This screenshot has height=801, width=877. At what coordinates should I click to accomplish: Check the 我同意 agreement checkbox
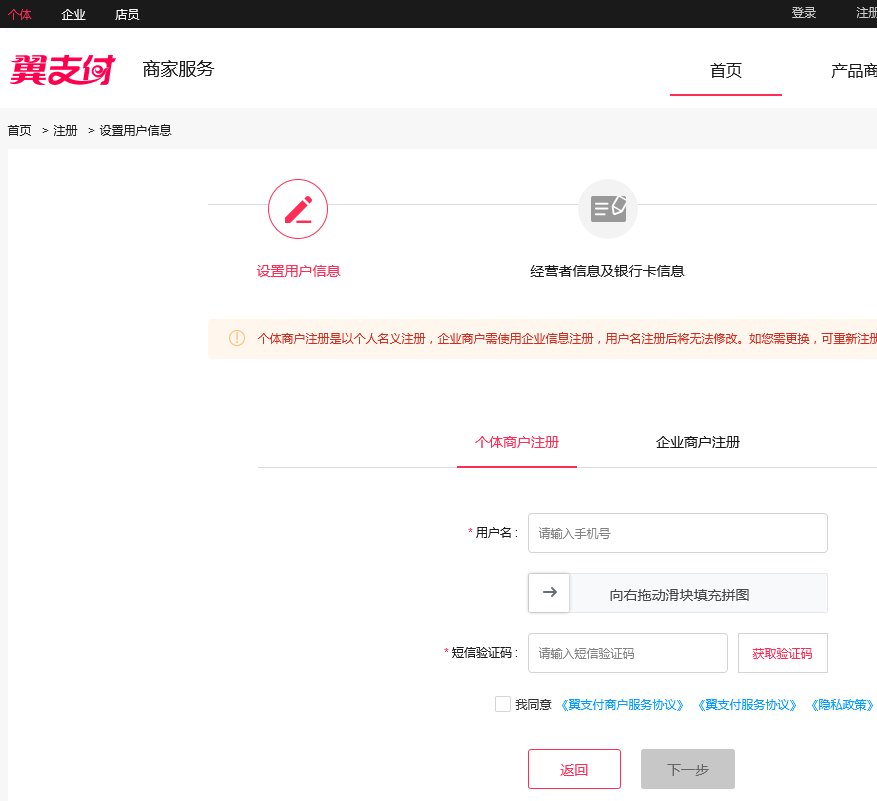point(503,704)
